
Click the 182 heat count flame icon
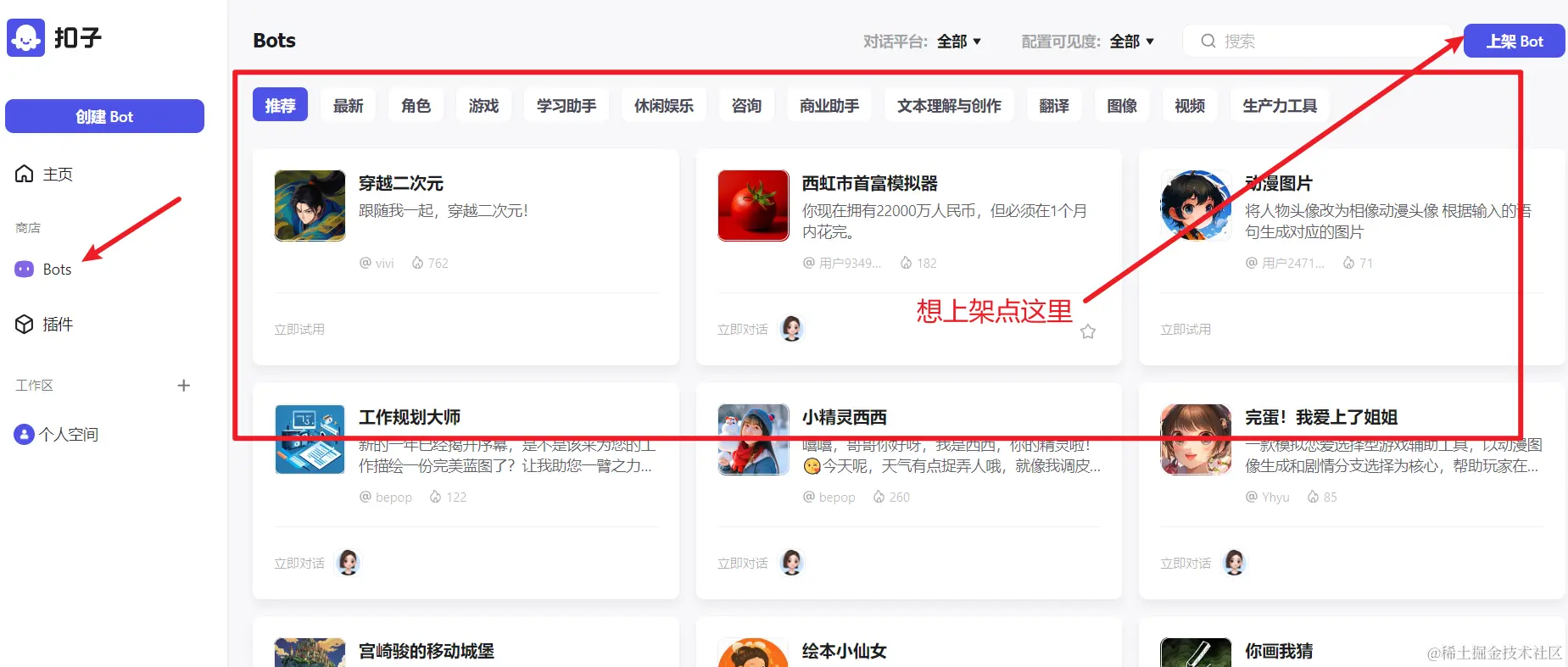(x=906, y=263)
